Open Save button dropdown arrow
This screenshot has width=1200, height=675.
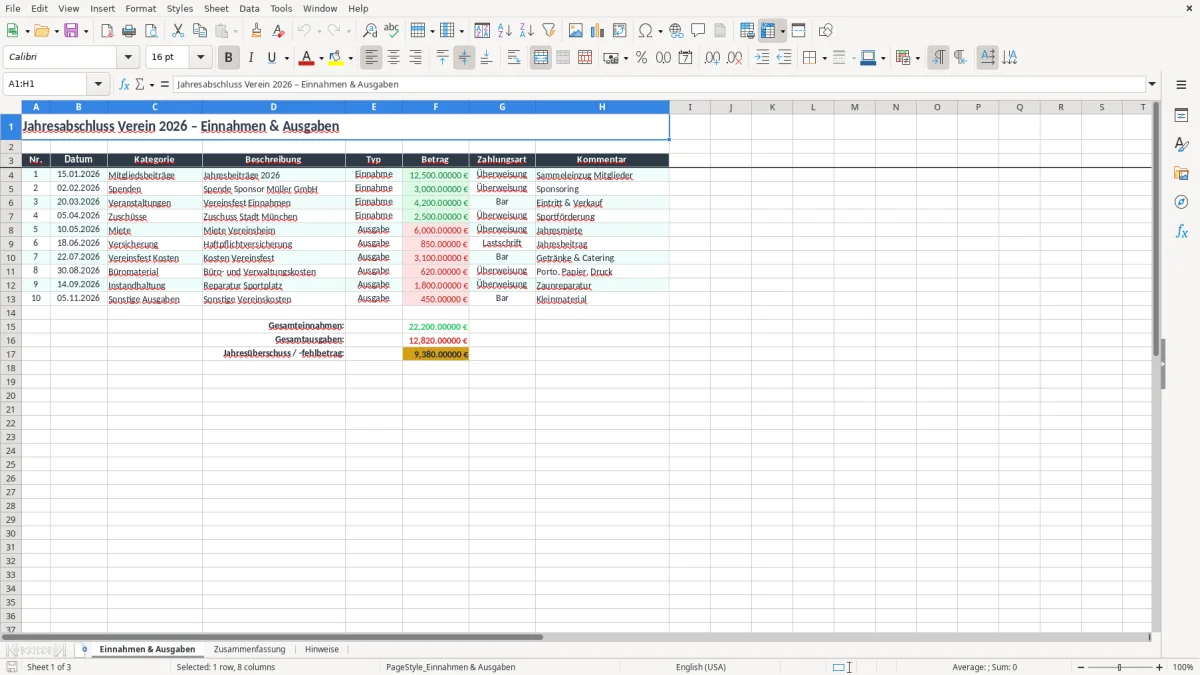tap(86, 31)
